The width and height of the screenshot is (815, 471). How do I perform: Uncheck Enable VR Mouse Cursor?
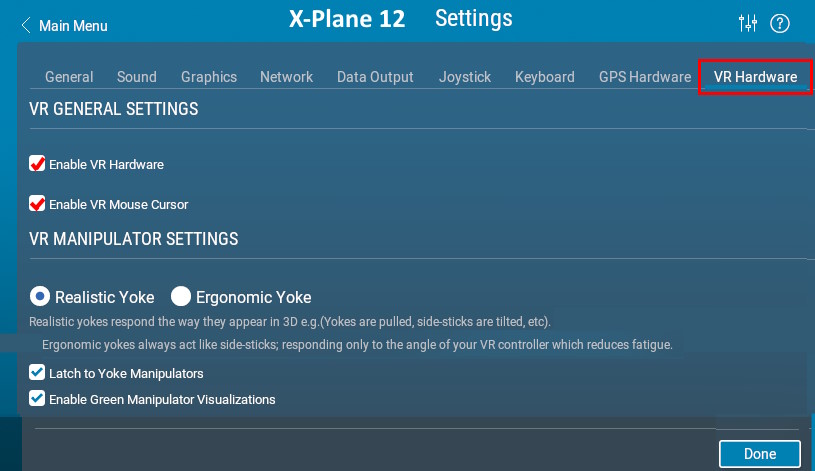38,204
